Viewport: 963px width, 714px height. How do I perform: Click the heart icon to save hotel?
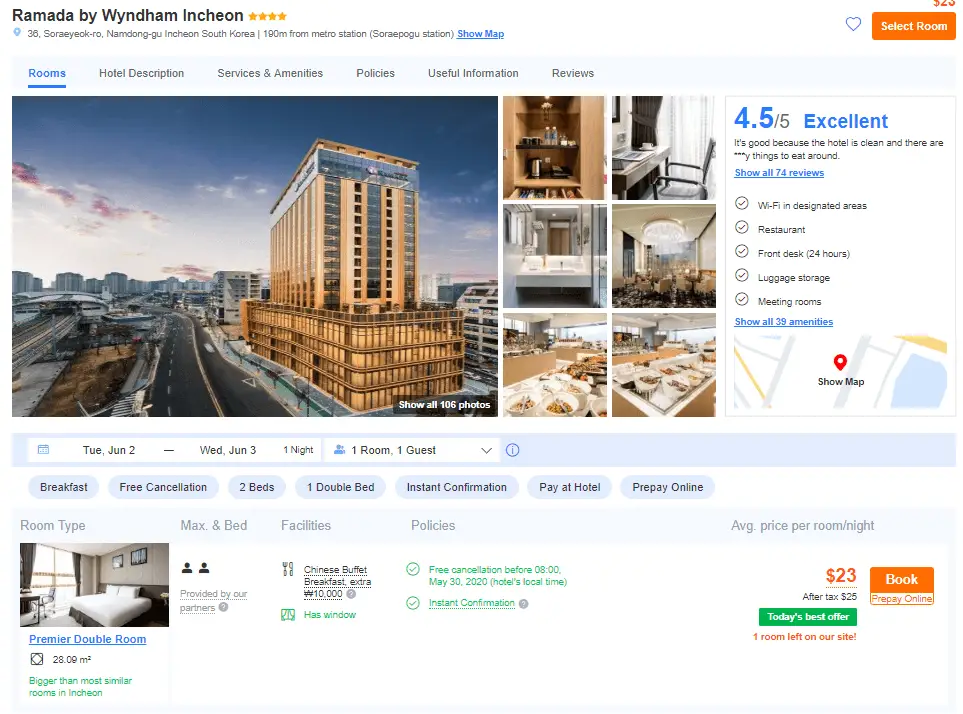[x=852, y=25]
